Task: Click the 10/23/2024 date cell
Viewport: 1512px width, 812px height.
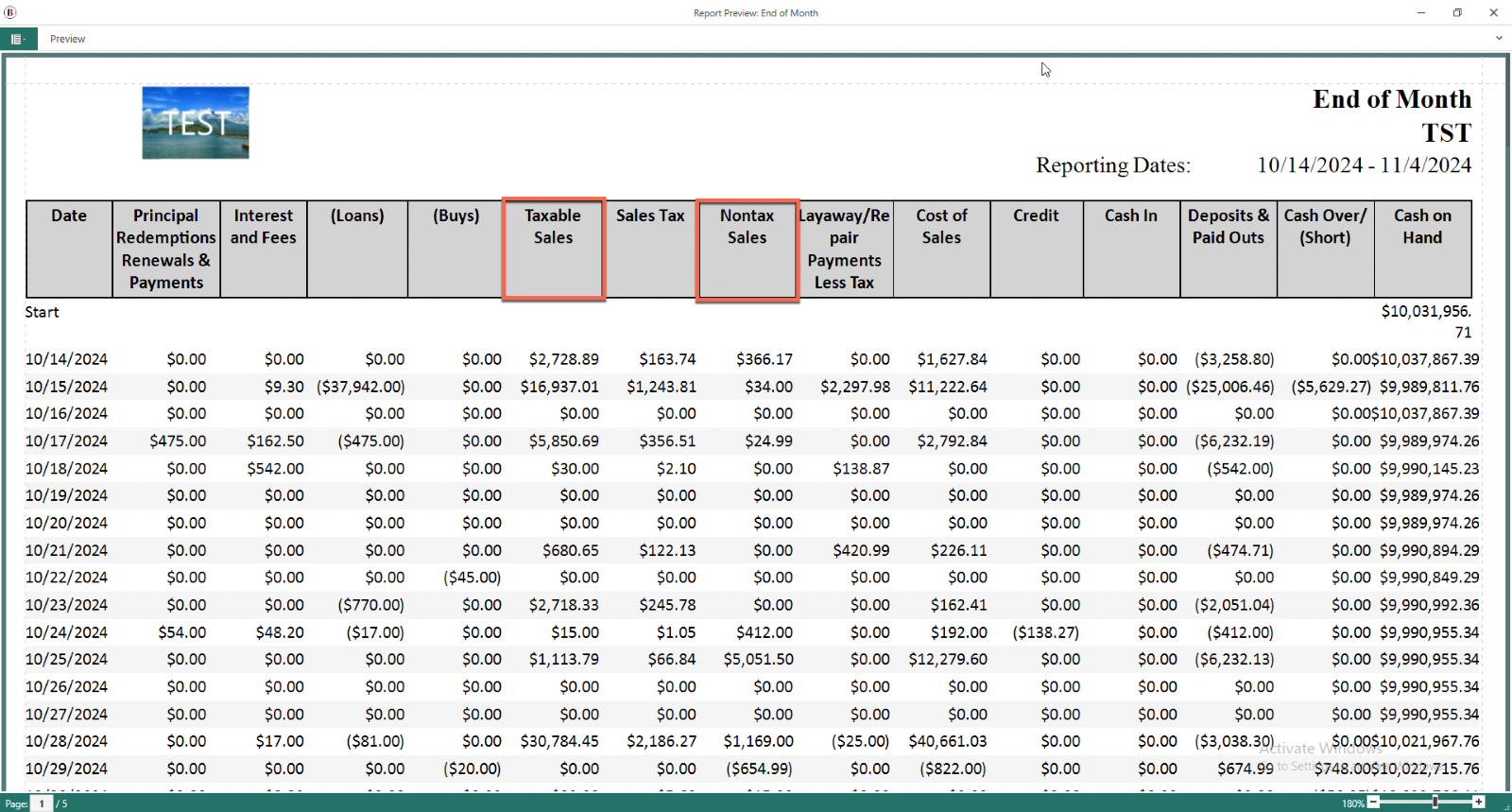Action: tap(66, 604)
